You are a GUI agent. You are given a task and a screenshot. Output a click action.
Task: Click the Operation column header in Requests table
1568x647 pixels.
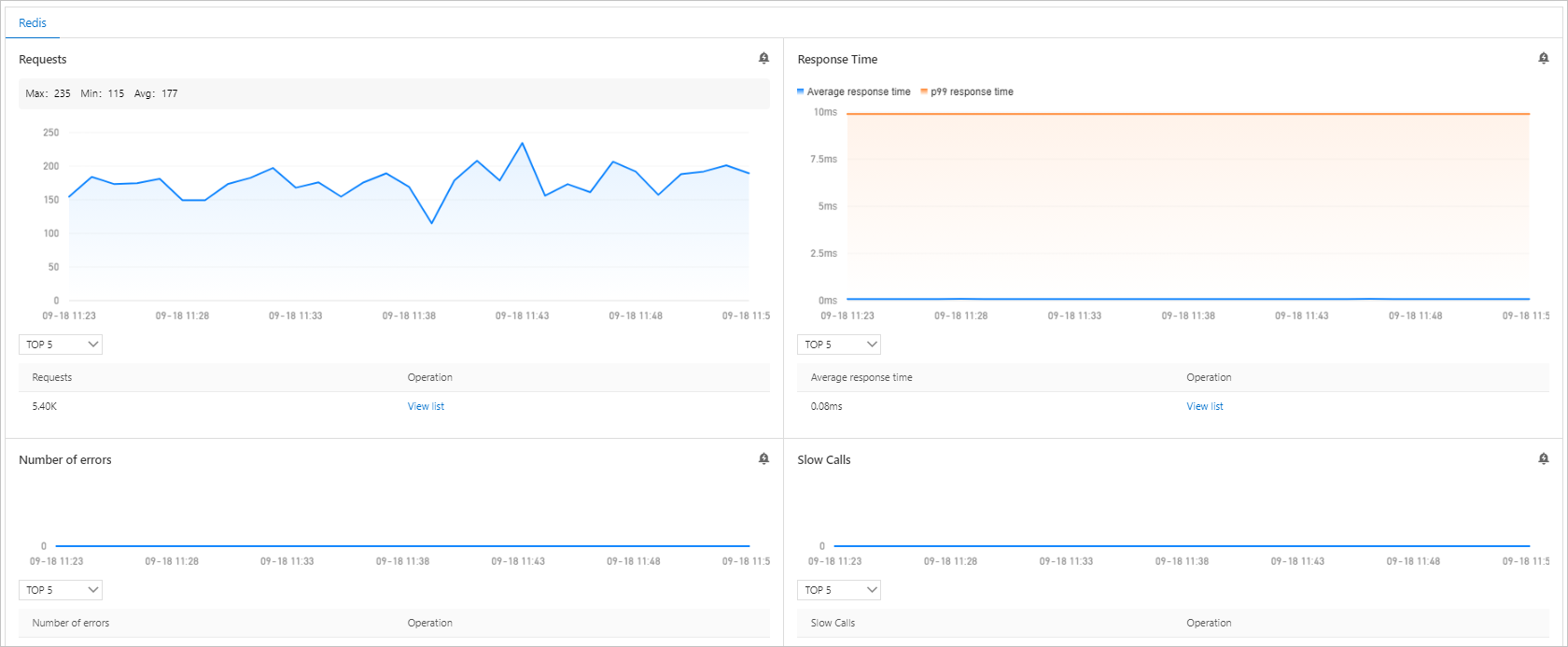tap(430, 377)
